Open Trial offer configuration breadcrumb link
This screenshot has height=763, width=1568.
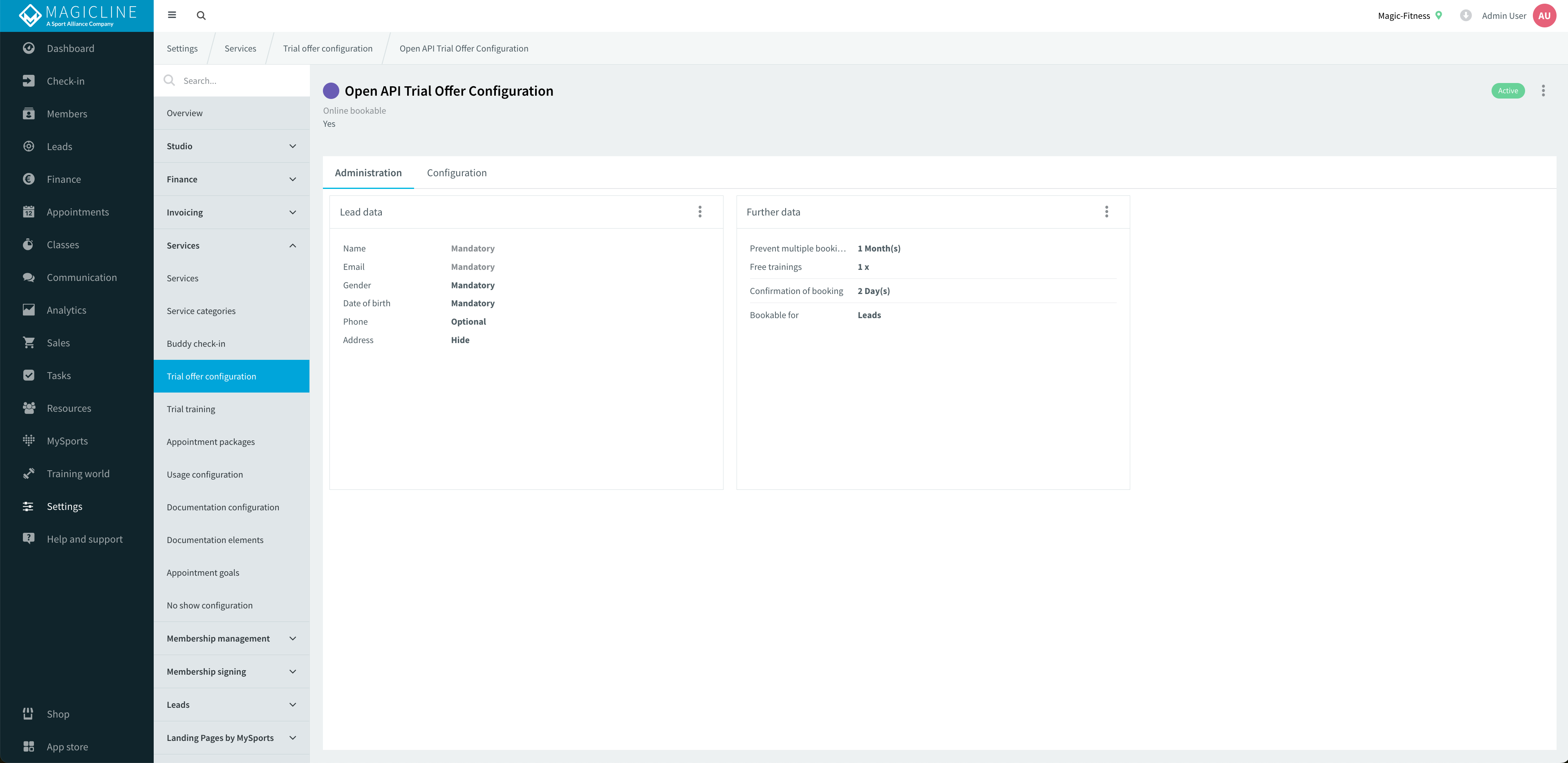coord(327,49)
